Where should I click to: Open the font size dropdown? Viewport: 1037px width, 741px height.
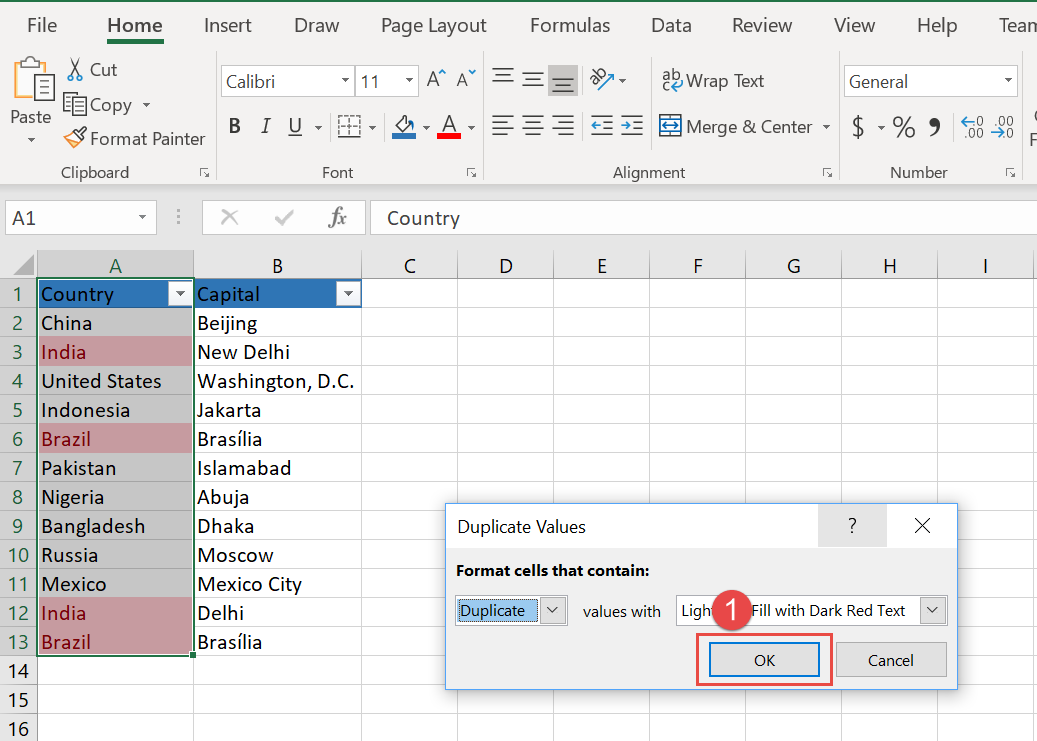coord(407,80)
